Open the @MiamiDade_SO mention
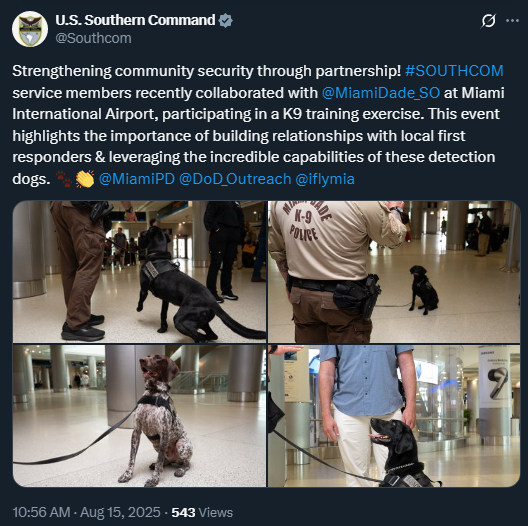Screen dimensions: 528x526 [381, 93]
